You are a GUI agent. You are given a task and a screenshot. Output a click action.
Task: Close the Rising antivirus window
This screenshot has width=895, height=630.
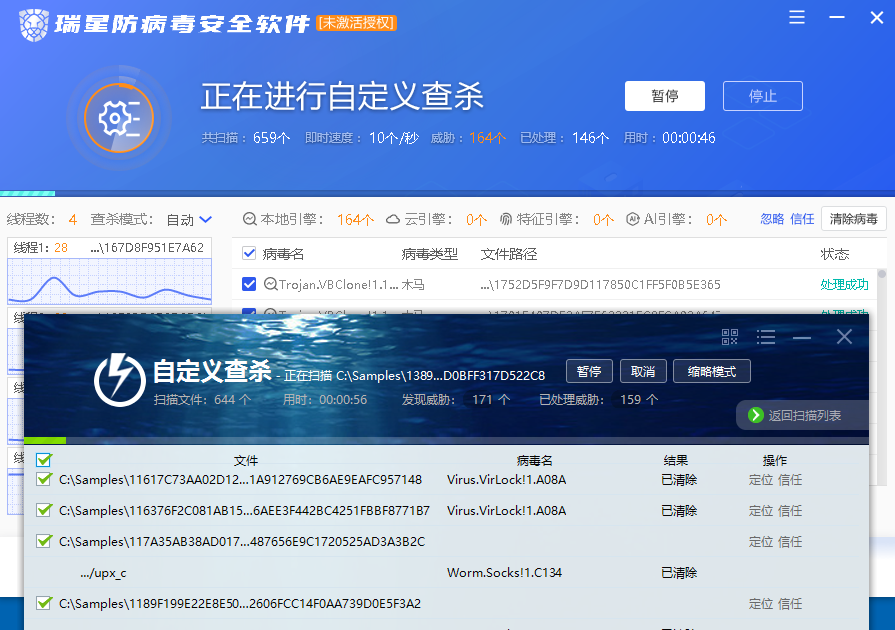(x=877, y=18)
